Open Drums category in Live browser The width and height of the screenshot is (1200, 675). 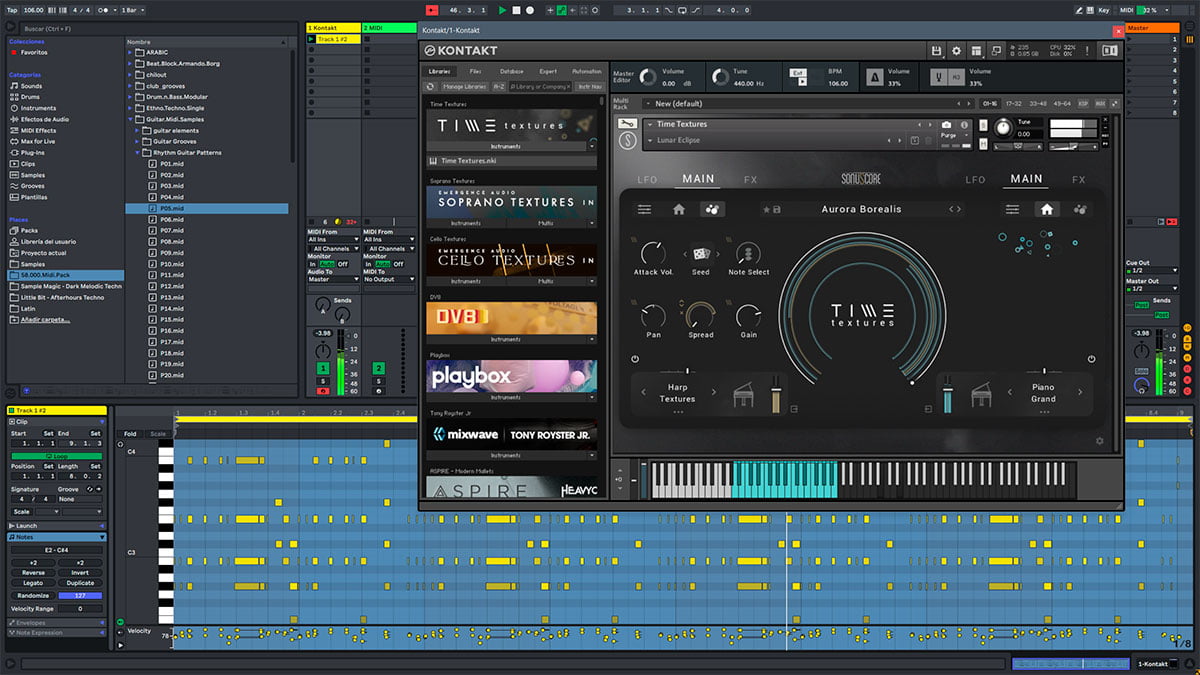[32, 97]
